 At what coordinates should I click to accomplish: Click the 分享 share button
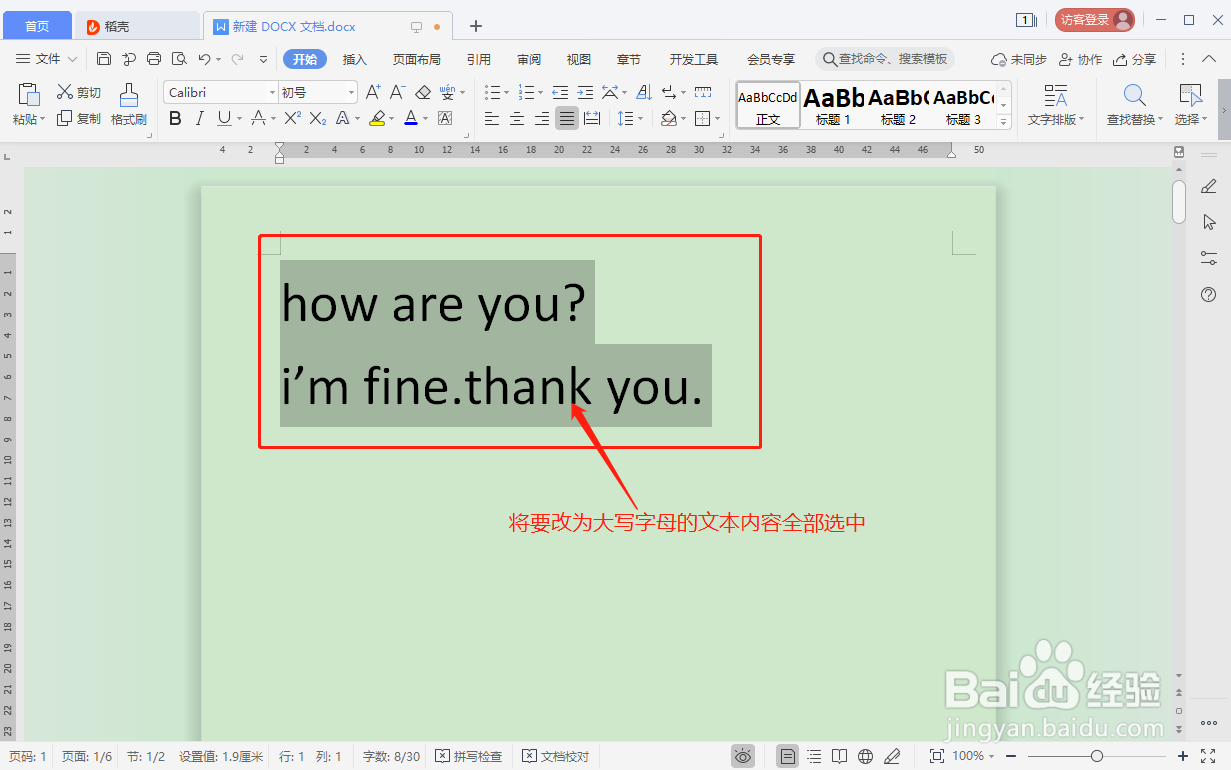pyautogui.click(x=1134, y=59)
